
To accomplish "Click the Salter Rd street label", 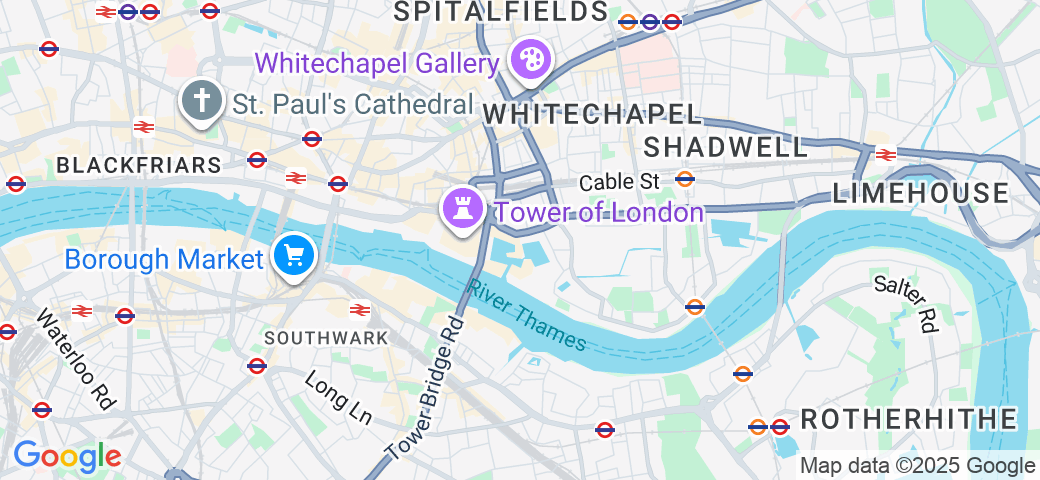I will [x=906, y=303].
